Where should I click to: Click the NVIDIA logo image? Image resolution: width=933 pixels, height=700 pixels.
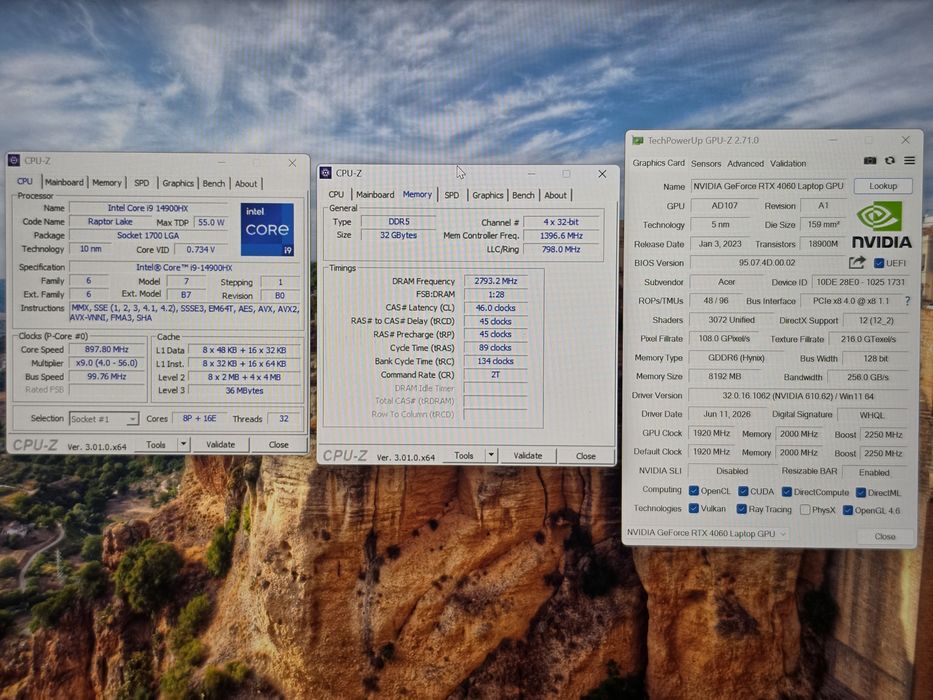tap(882, 225)
